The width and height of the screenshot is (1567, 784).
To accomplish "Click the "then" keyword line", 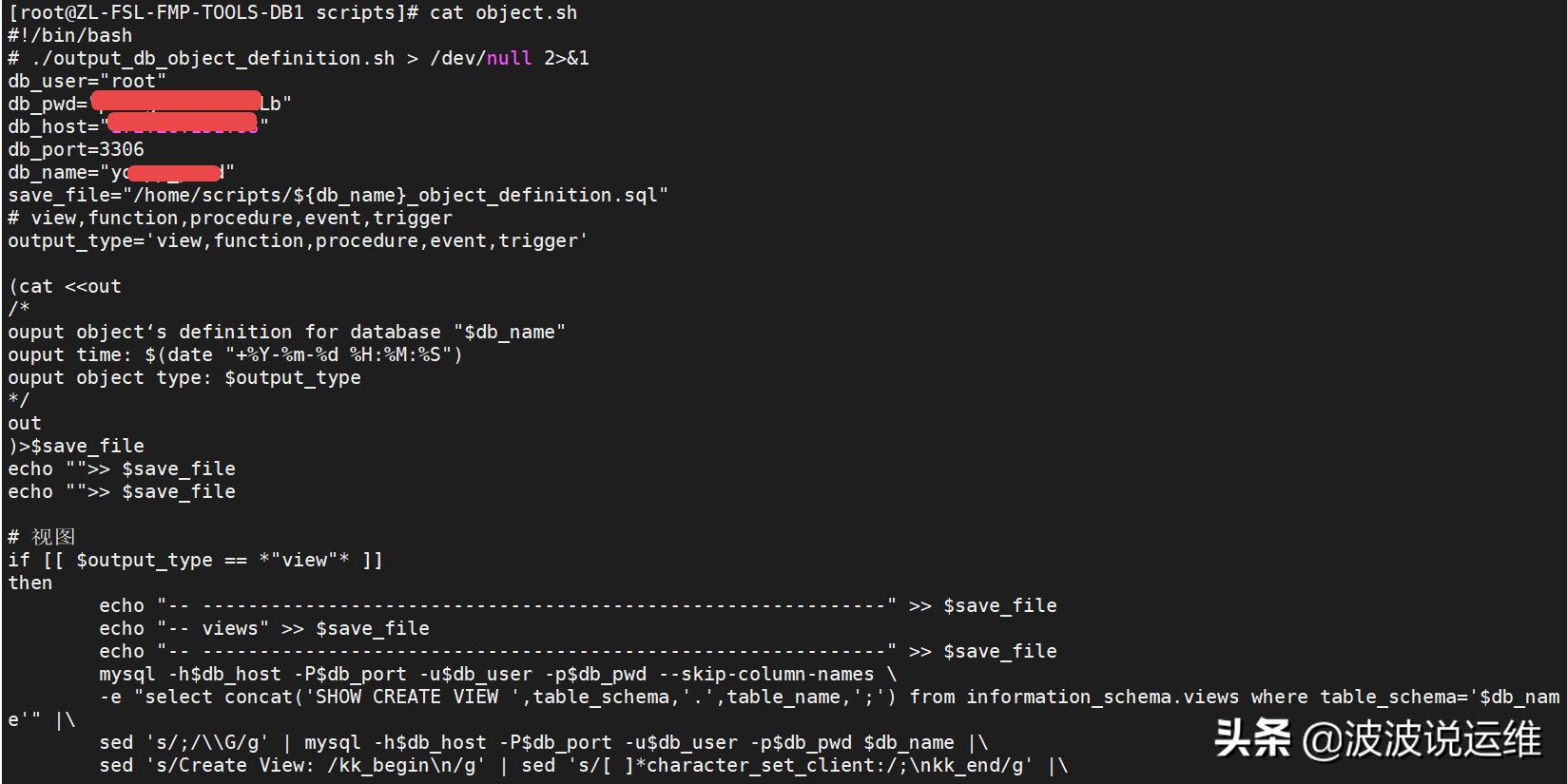I will [x=30, y=583].
